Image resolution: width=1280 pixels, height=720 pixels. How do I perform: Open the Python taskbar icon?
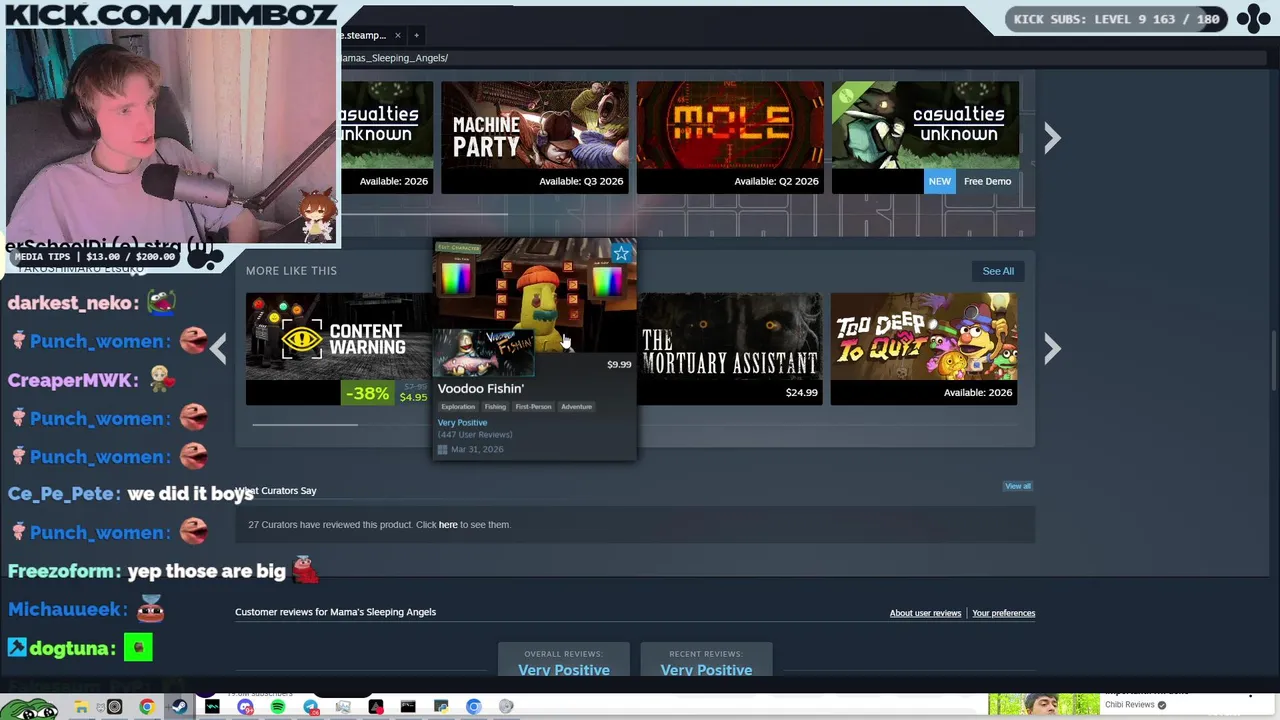pos(441,707)
